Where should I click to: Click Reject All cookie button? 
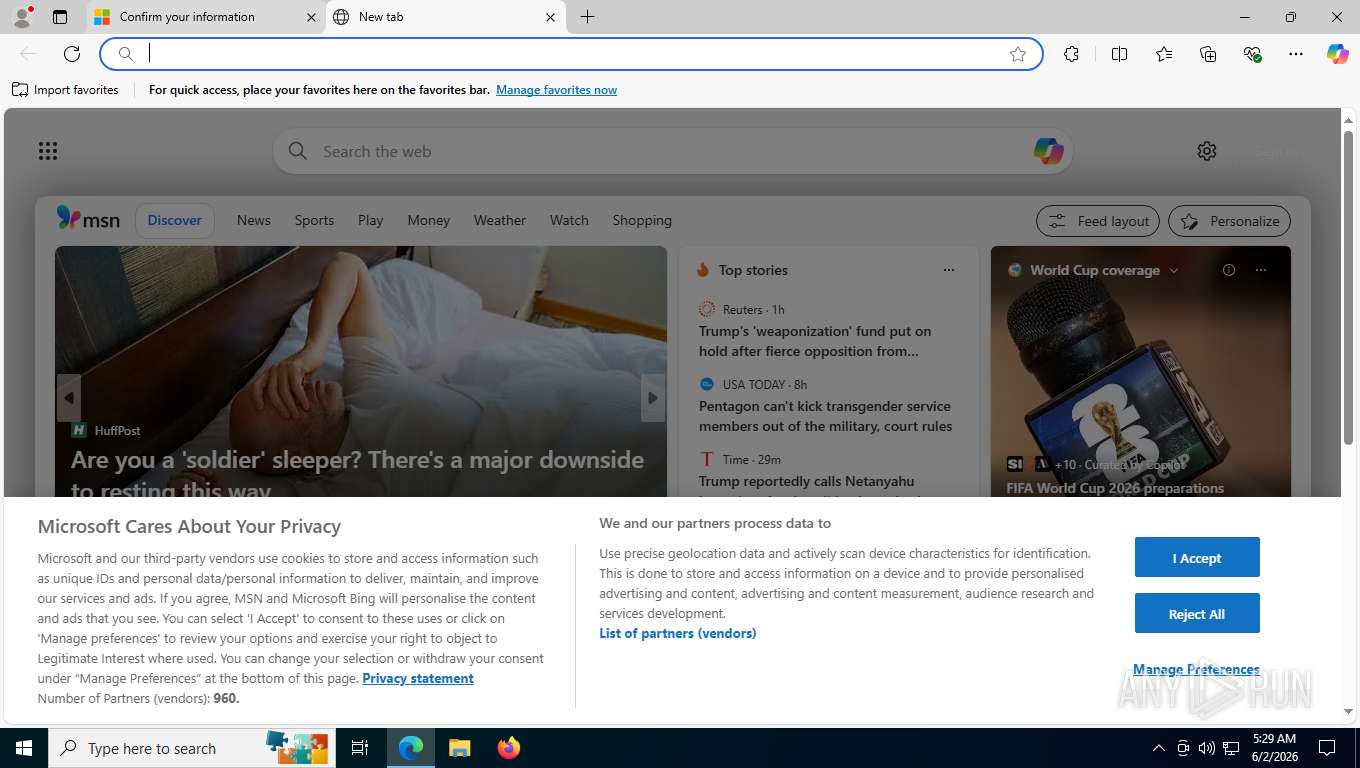point(1197,614)
